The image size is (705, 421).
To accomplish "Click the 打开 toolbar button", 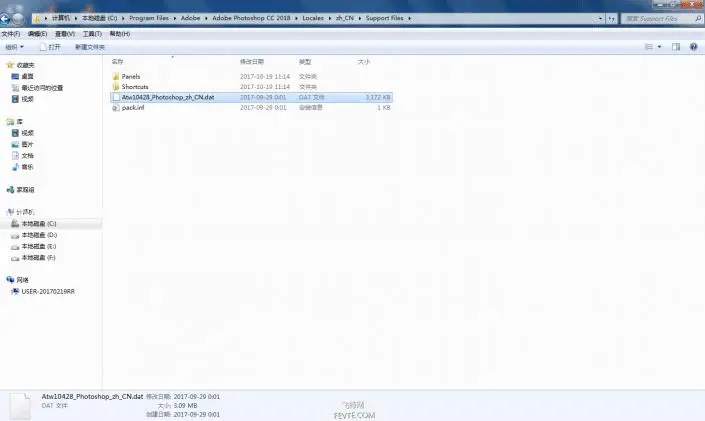I will (x=50, y=47).
